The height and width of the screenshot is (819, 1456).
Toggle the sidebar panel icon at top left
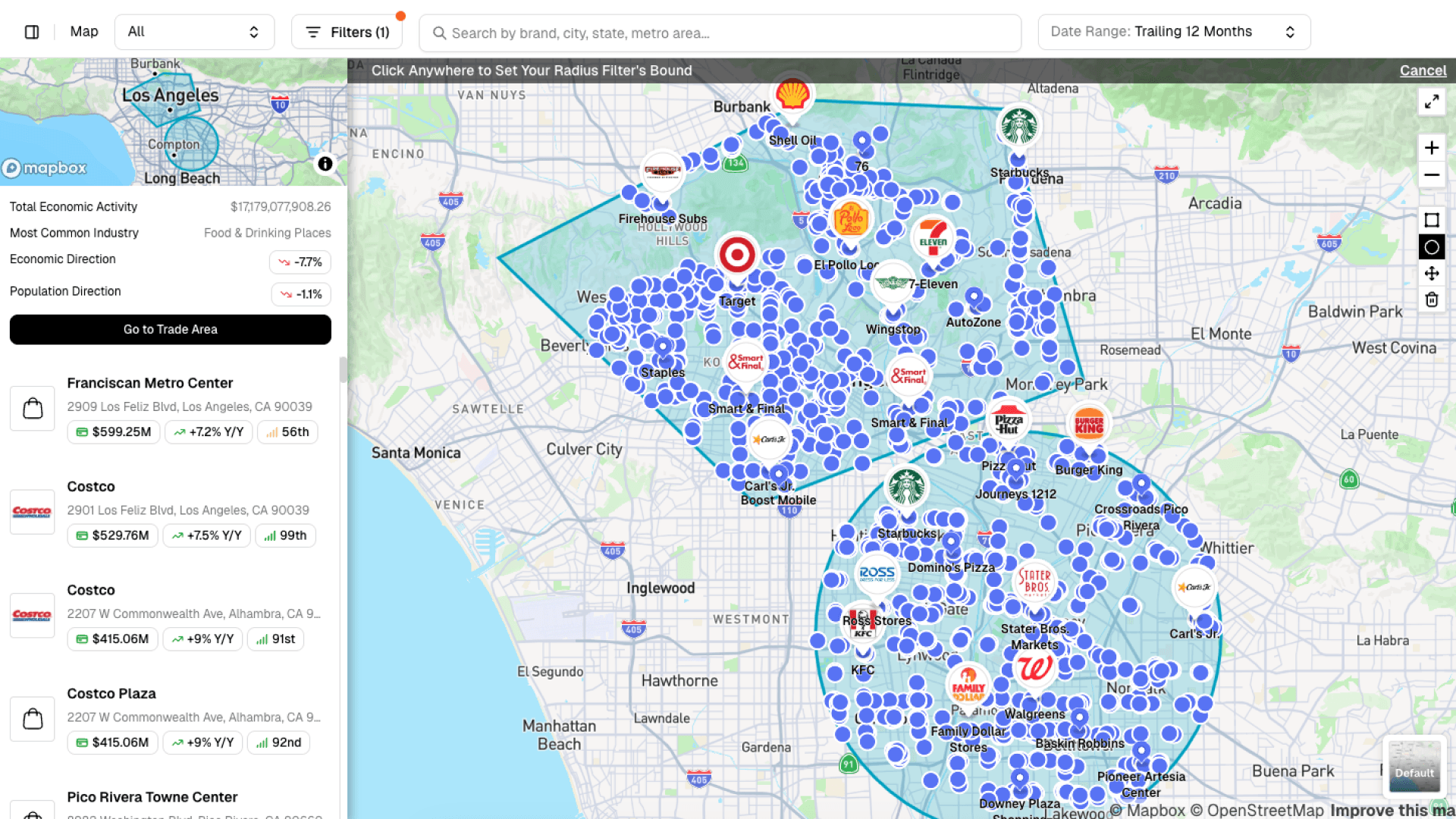(x=32, y=31)
